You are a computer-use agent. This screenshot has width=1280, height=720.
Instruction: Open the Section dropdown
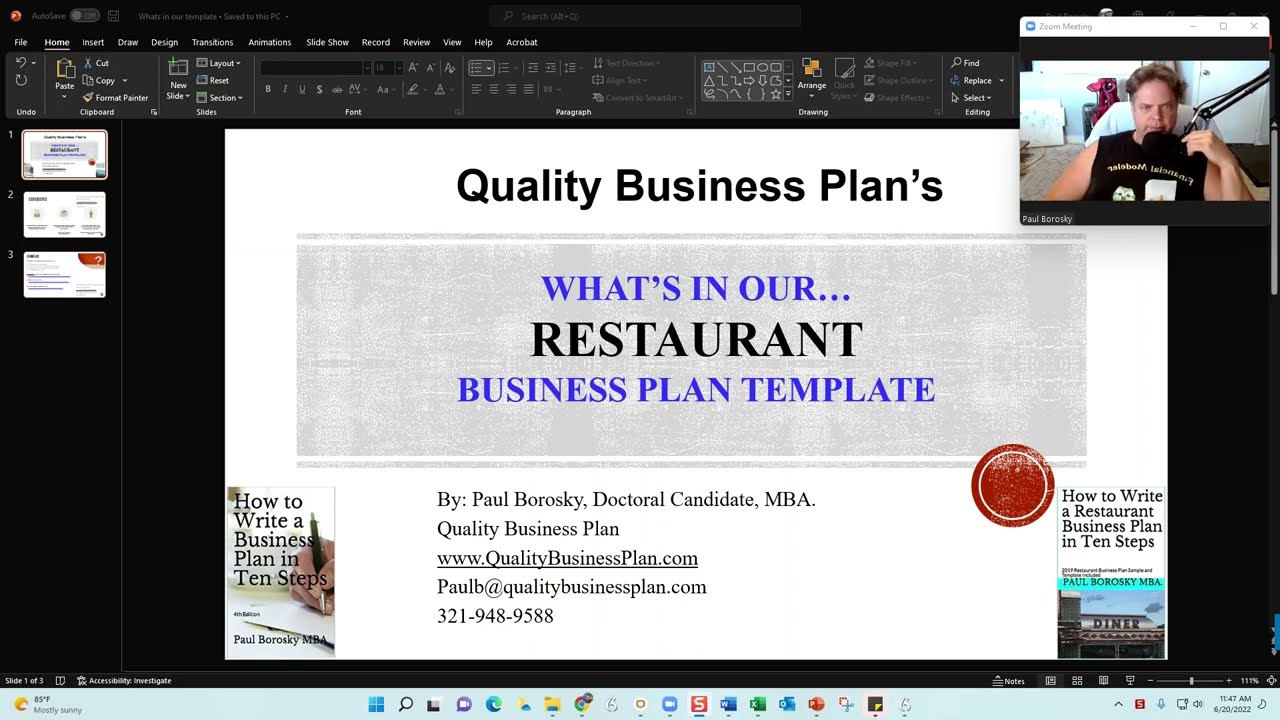pos(220,98)
